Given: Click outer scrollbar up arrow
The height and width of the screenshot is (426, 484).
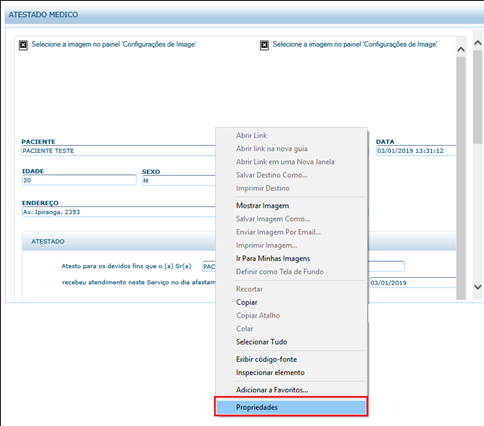Looking at the screenshot, I should (478, 43).
